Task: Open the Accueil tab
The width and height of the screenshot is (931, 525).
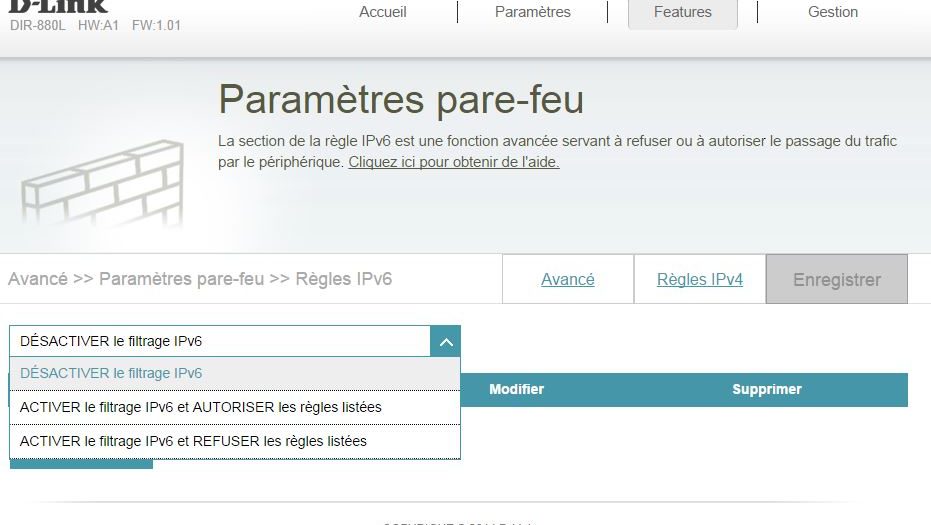Action: (x=383, y=13)
